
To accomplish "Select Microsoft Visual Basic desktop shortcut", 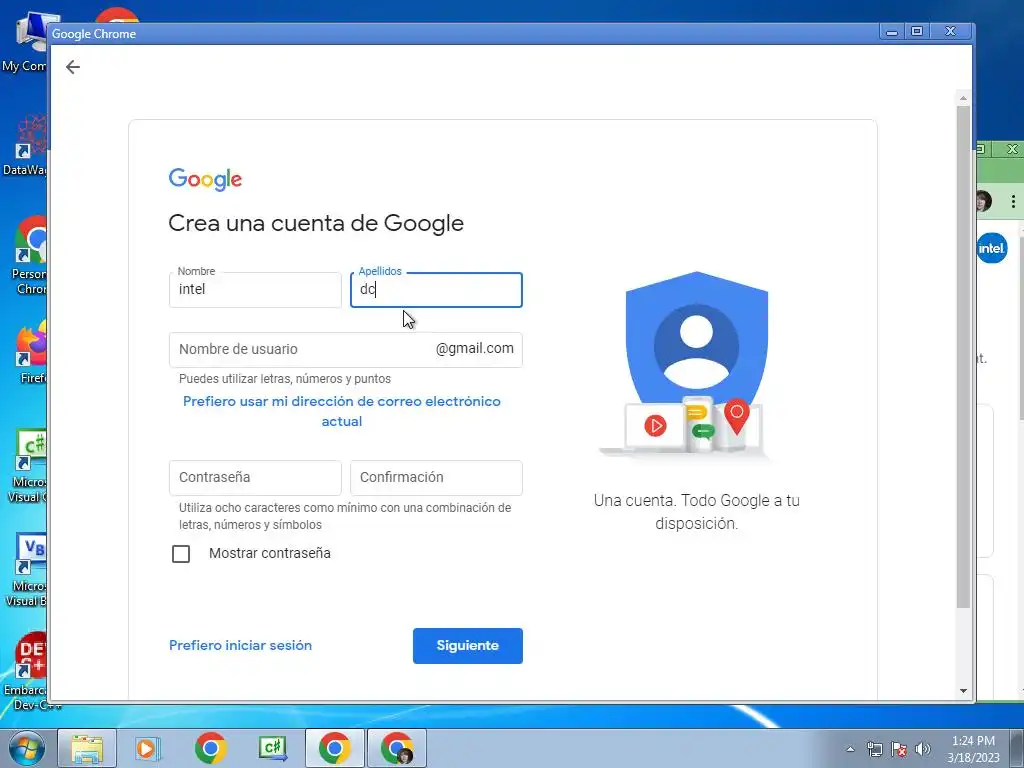I will pos(25,570).
